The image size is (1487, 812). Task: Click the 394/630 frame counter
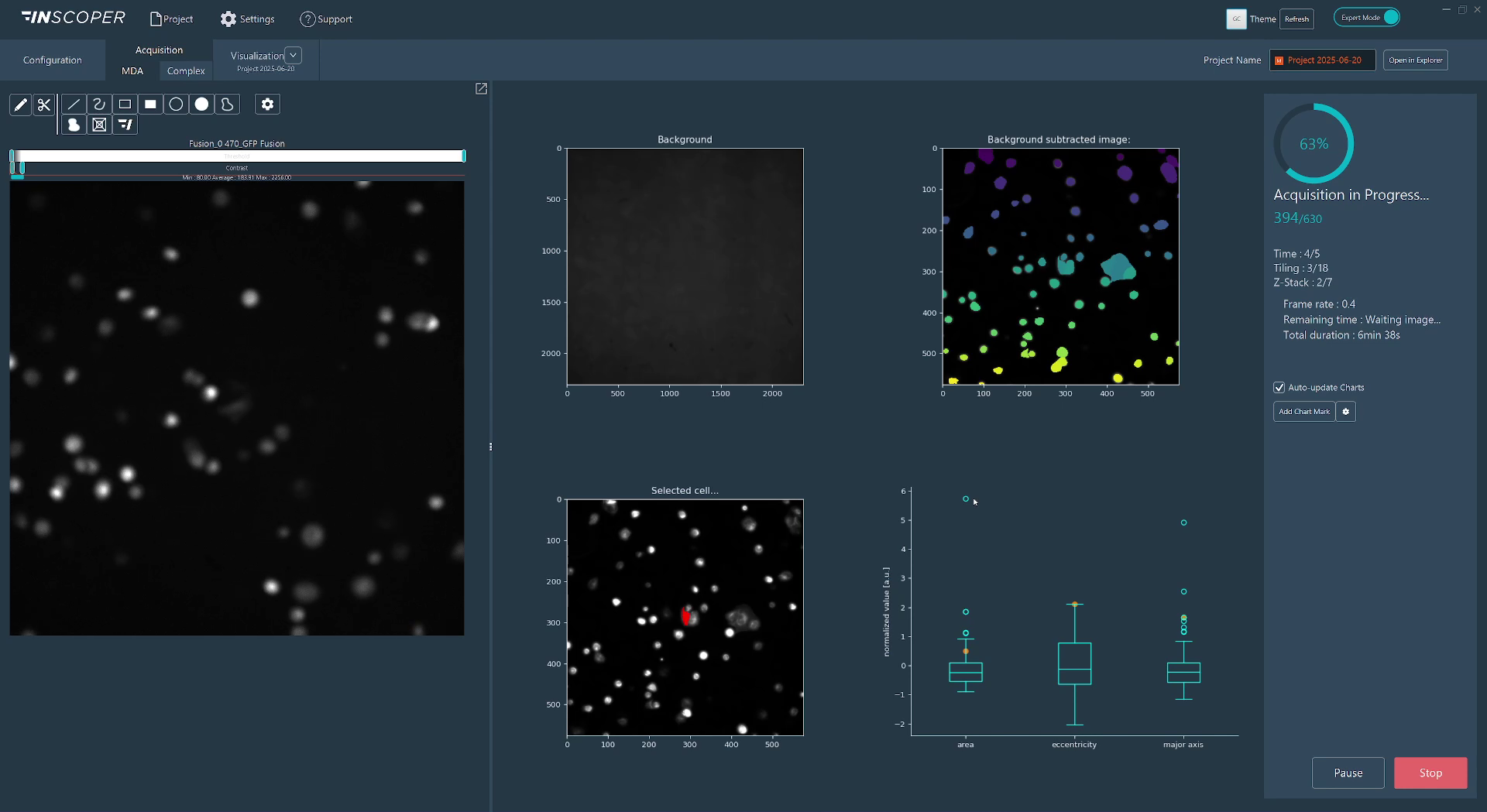[1298, 218]
